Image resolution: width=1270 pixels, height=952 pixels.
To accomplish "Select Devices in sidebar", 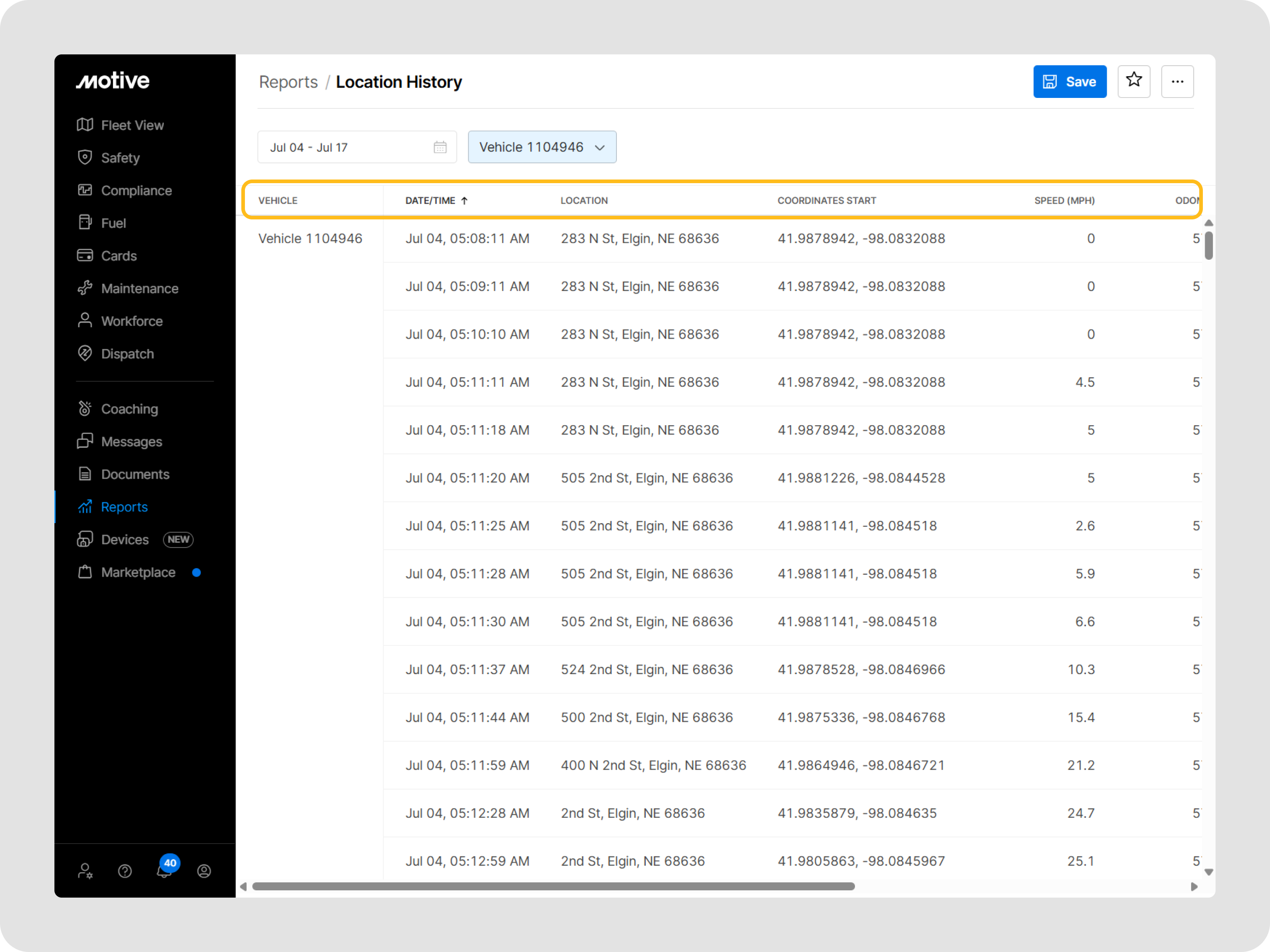I will [x=125, y=539].
